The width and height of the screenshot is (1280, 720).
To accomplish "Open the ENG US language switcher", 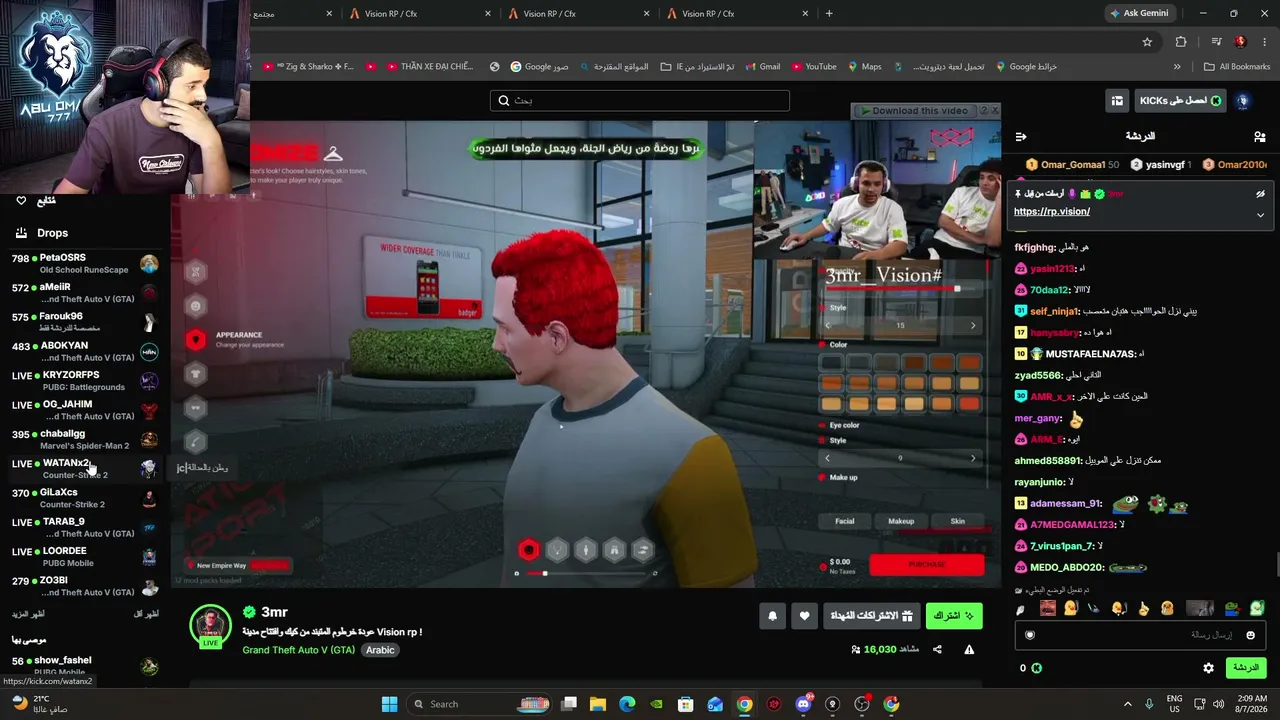I will click(1175, 704).
